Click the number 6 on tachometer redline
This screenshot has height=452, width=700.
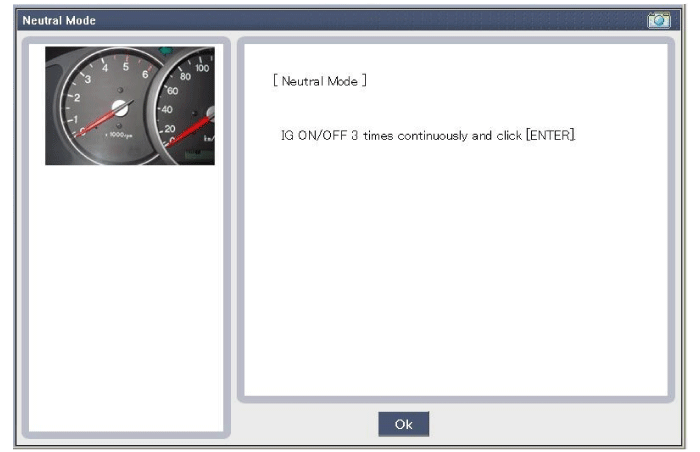[x=147, y=76]
